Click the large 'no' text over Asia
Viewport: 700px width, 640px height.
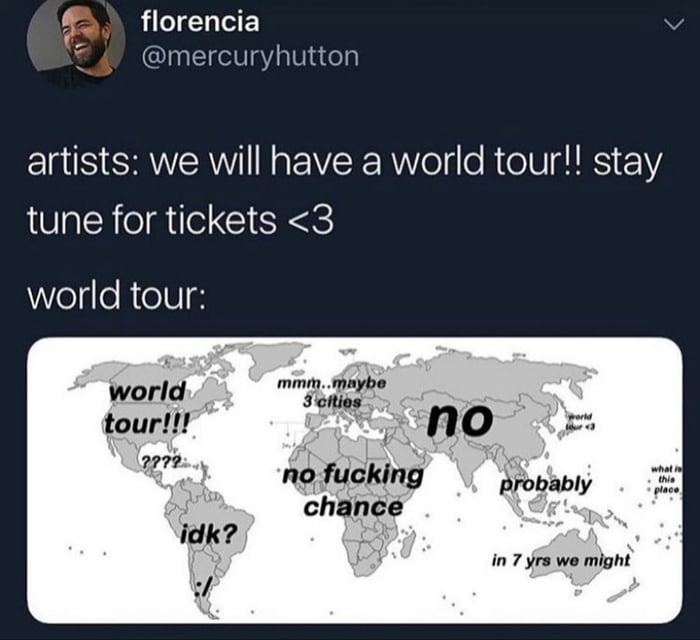tap(460, 419)
